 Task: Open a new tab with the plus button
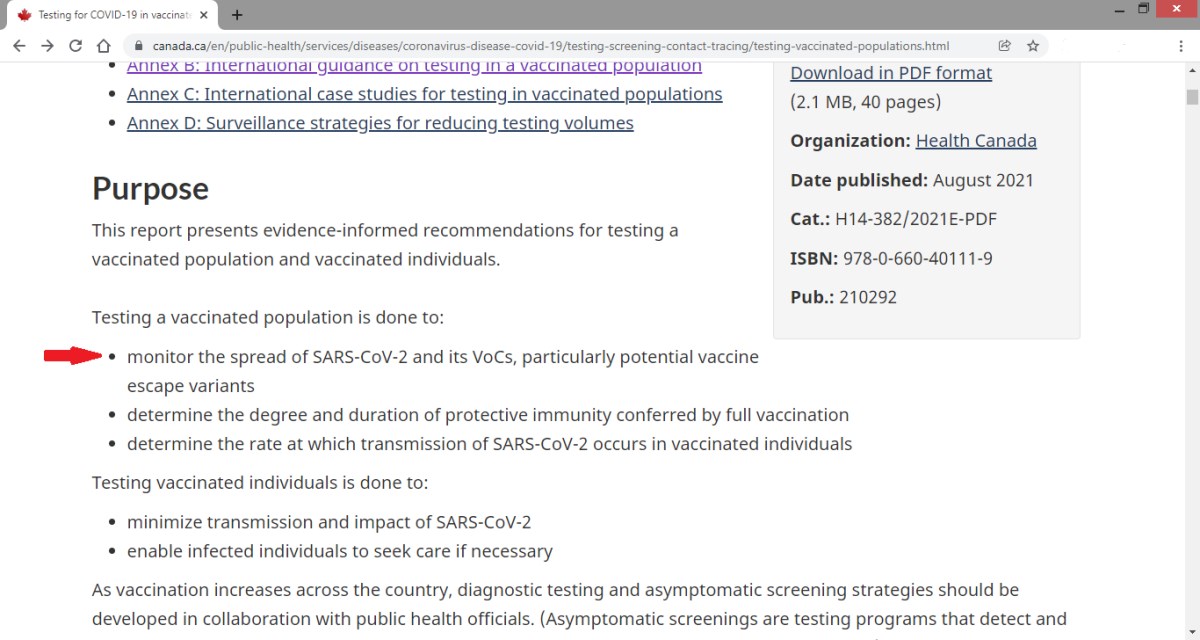click(x=237, y=15)
